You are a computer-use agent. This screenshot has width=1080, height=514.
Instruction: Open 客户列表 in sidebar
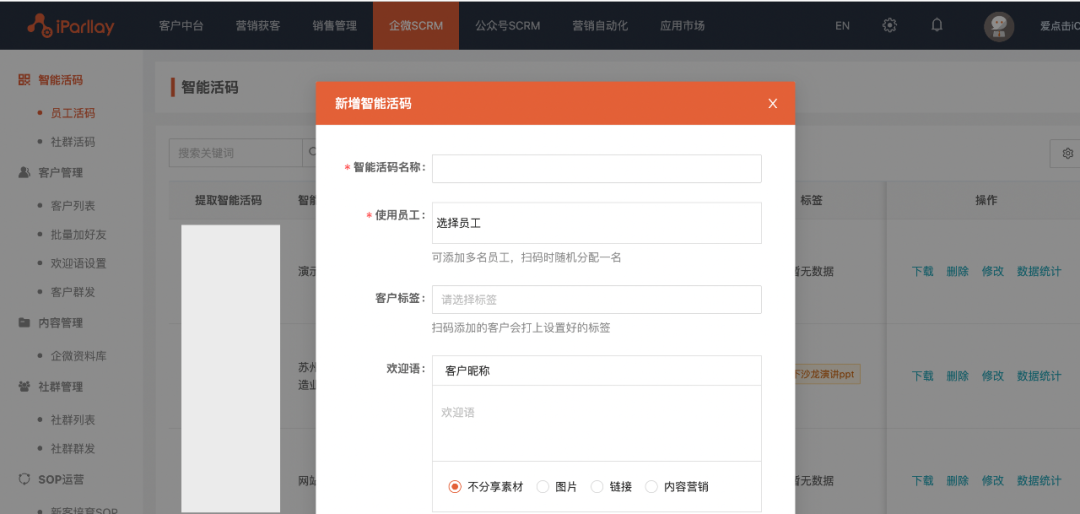coord(72,206)
